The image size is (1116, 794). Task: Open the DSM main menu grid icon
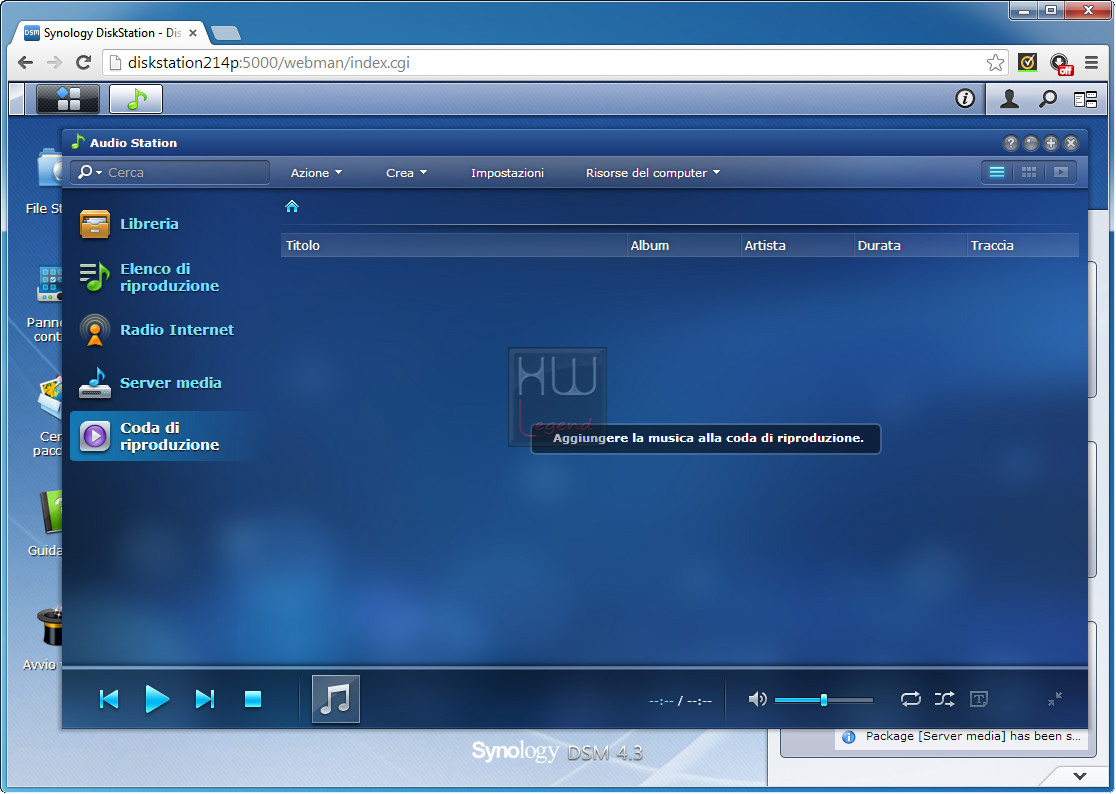[x=68, y=99]
